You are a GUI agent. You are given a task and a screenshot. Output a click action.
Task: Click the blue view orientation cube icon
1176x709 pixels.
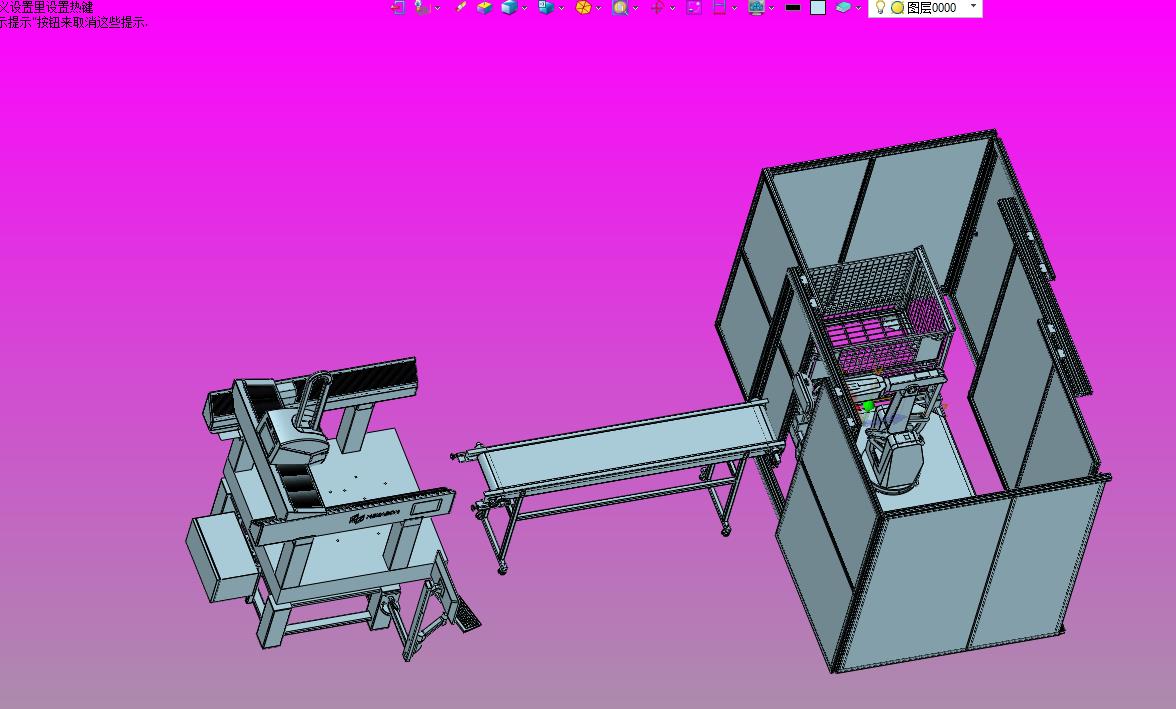click(546, 8)
